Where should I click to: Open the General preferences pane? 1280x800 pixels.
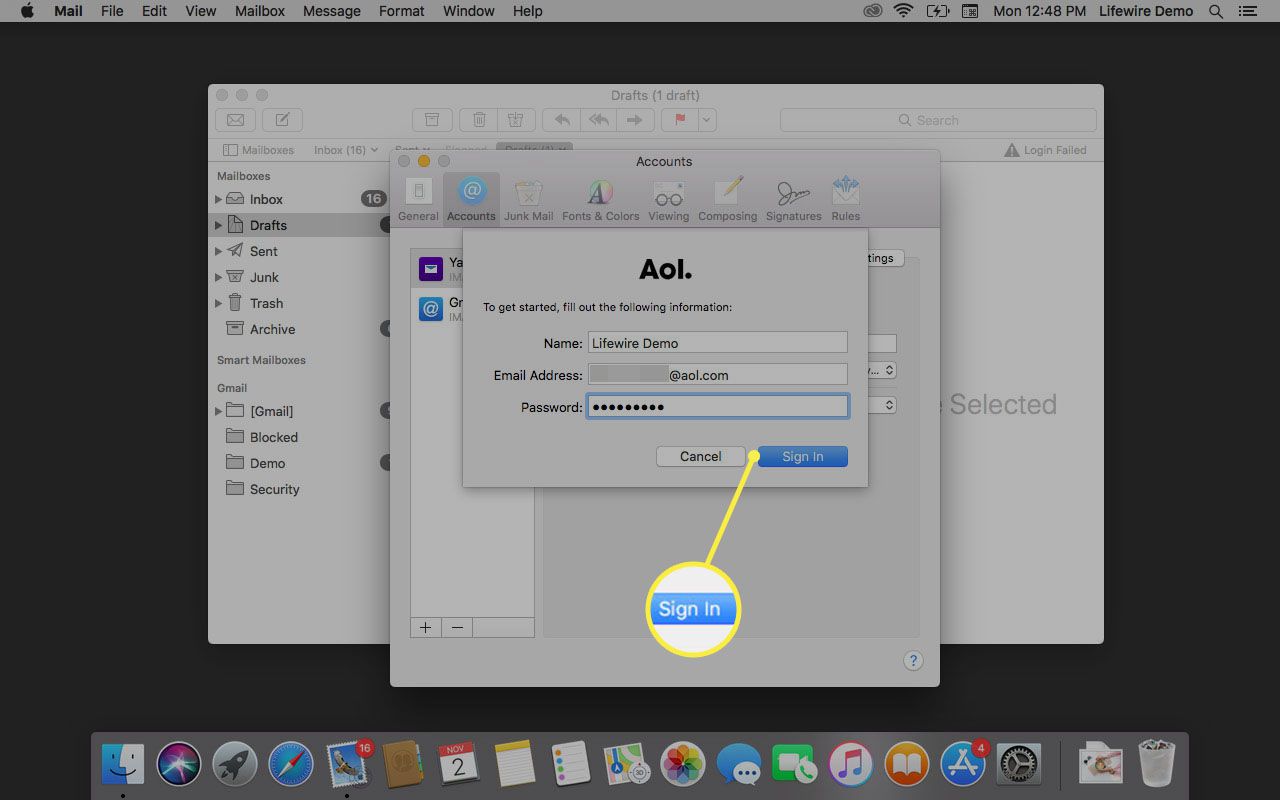click(x=418, y=198)
